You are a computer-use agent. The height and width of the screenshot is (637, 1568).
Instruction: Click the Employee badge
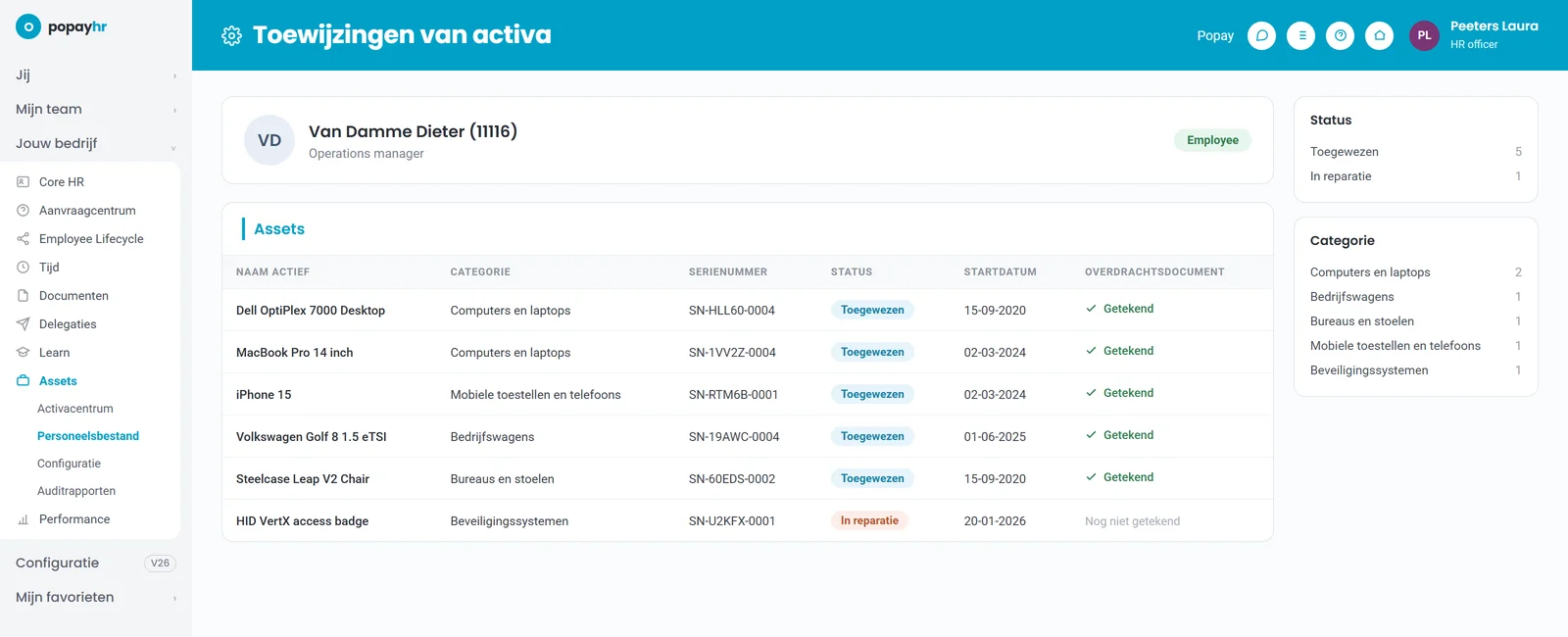point(1212,140)
